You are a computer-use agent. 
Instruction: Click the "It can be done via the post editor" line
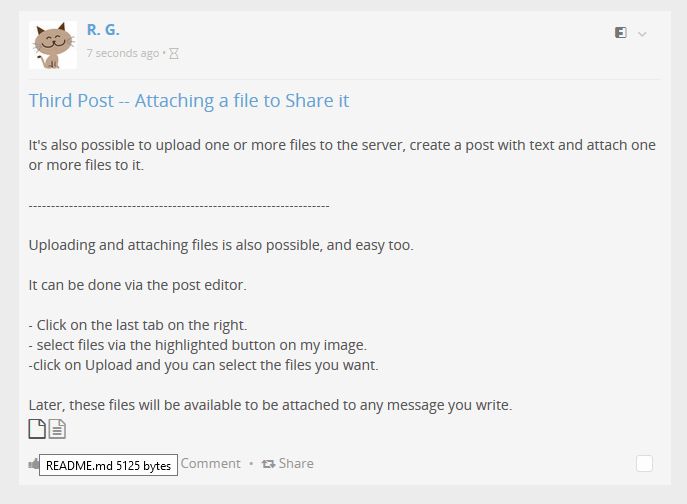point(137,285)
